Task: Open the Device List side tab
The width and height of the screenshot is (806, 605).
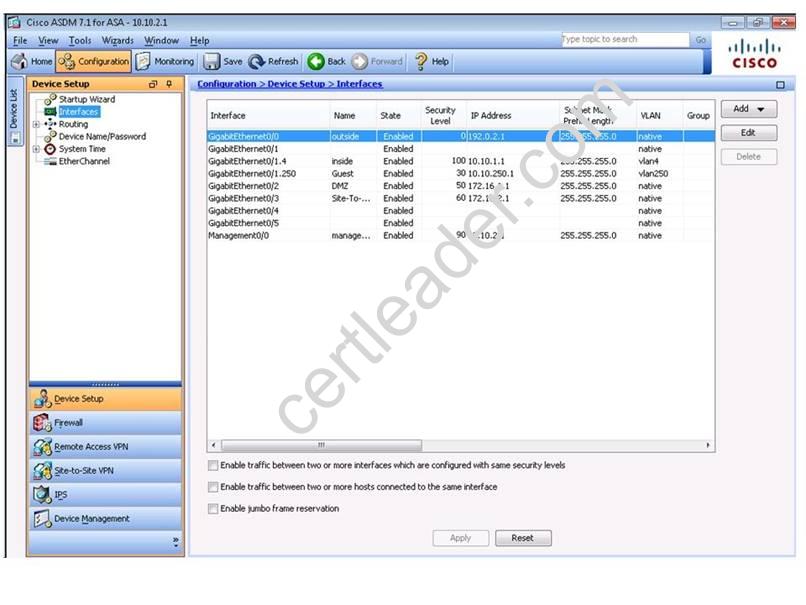Action: pos(14,110)
